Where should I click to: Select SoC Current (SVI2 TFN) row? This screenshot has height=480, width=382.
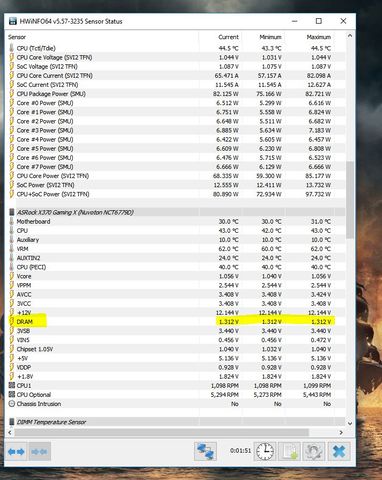coord(176,85)
